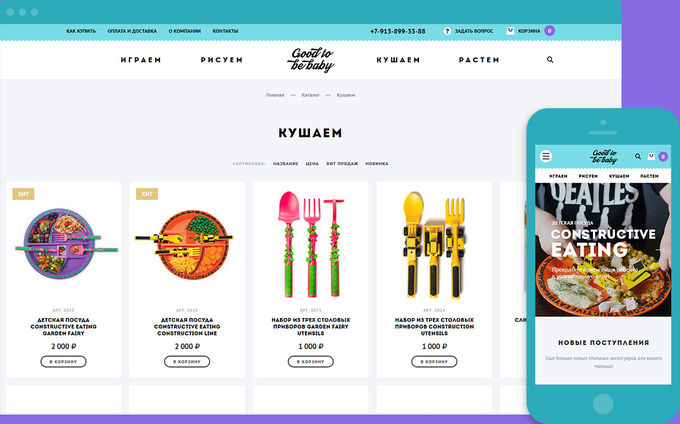Sort products by ХИТ ПРОДАЖ
Image resolution: width=680 pixels, height=424 pixels.
click(x=342, y=164)
